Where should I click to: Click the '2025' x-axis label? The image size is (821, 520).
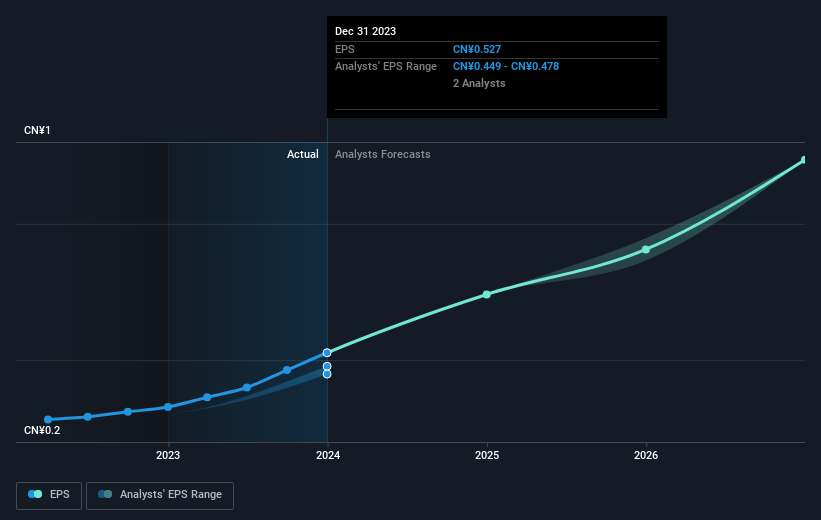point(487,455)
